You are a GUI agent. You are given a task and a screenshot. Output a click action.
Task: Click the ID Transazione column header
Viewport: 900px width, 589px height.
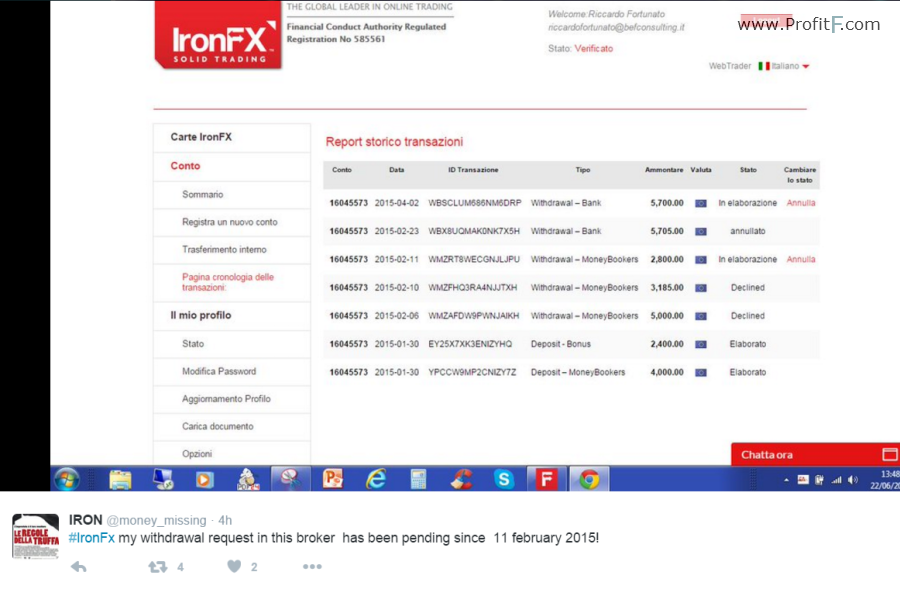[x=473, y=170]
